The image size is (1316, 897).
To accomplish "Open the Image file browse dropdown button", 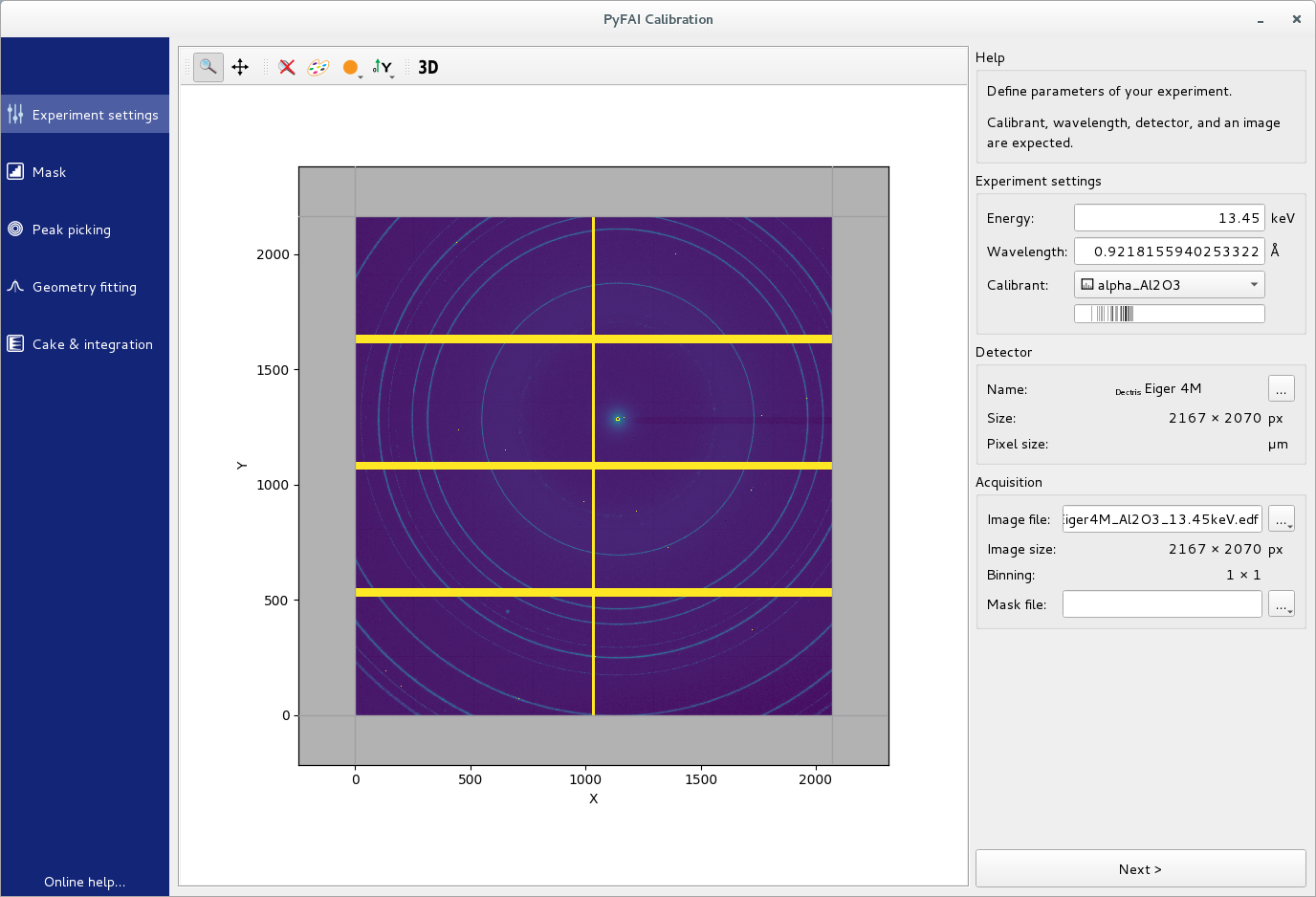I will click(1281, 519).
